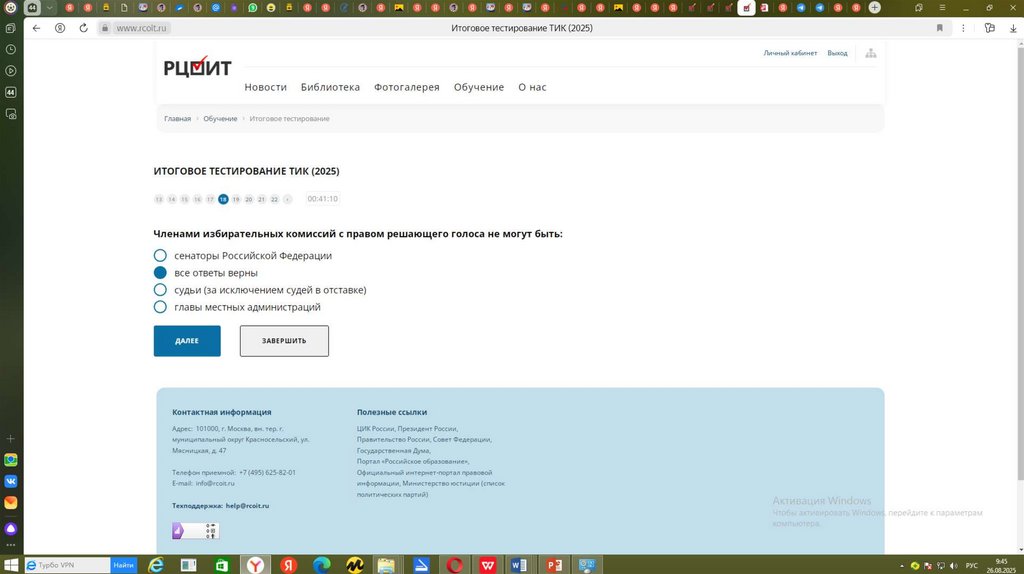Image resolution: width=1024 pixels, height=574 pixels.
Task: Click help@rcoit.ru support email link
Action: click(248, 505)
